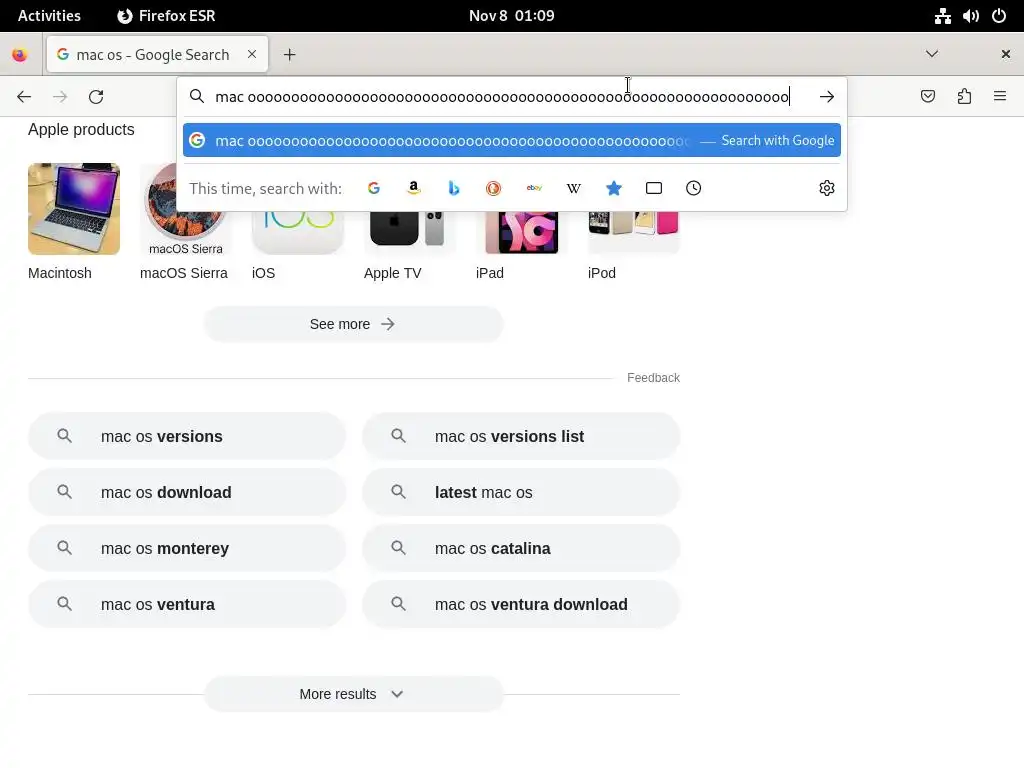The image size is (1024, 768).
Task: Search this time with Amazon
Action: tap(413, 188)
